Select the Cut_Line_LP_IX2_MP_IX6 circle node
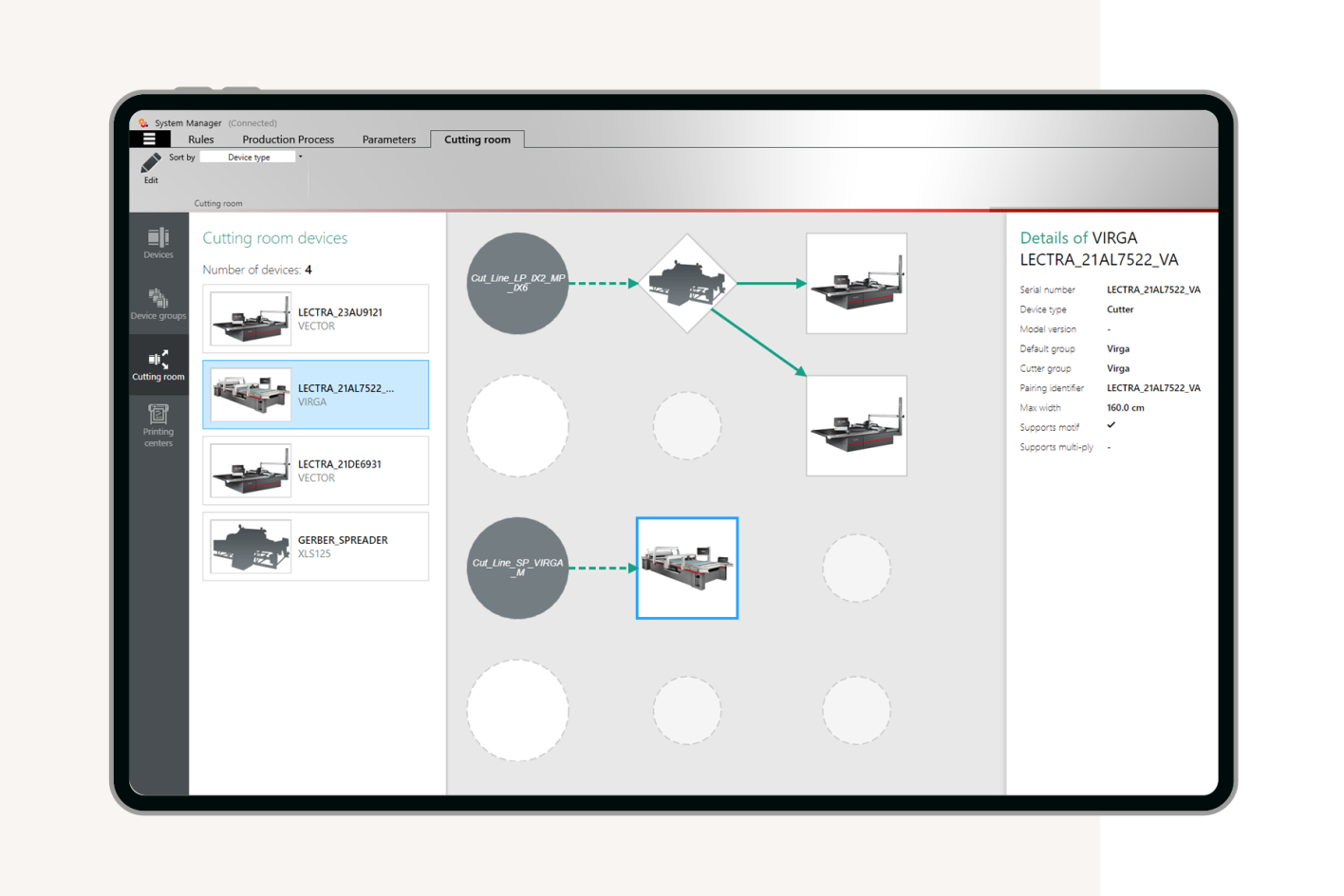The height and width of the screenshot is (896, 1344). click(x=517, y=283)
